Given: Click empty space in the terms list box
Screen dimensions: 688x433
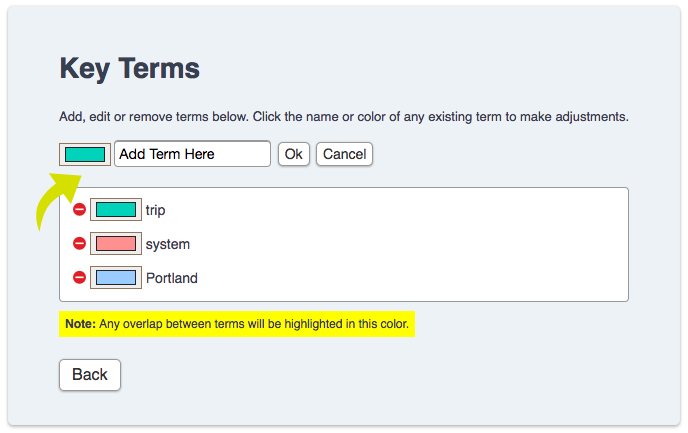Looking at the screenshot, I should point(395,244).
